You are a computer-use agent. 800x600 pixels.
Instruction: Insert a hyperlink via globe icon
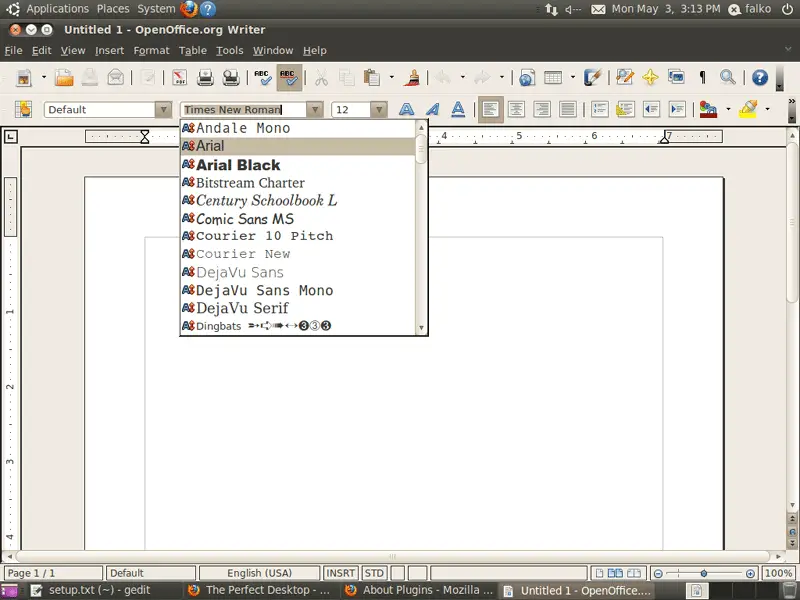tap(527, 78)
